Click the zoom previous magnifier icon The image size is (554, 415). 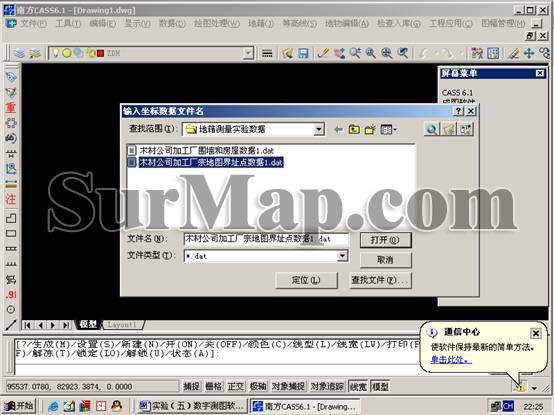click(403, 53)
